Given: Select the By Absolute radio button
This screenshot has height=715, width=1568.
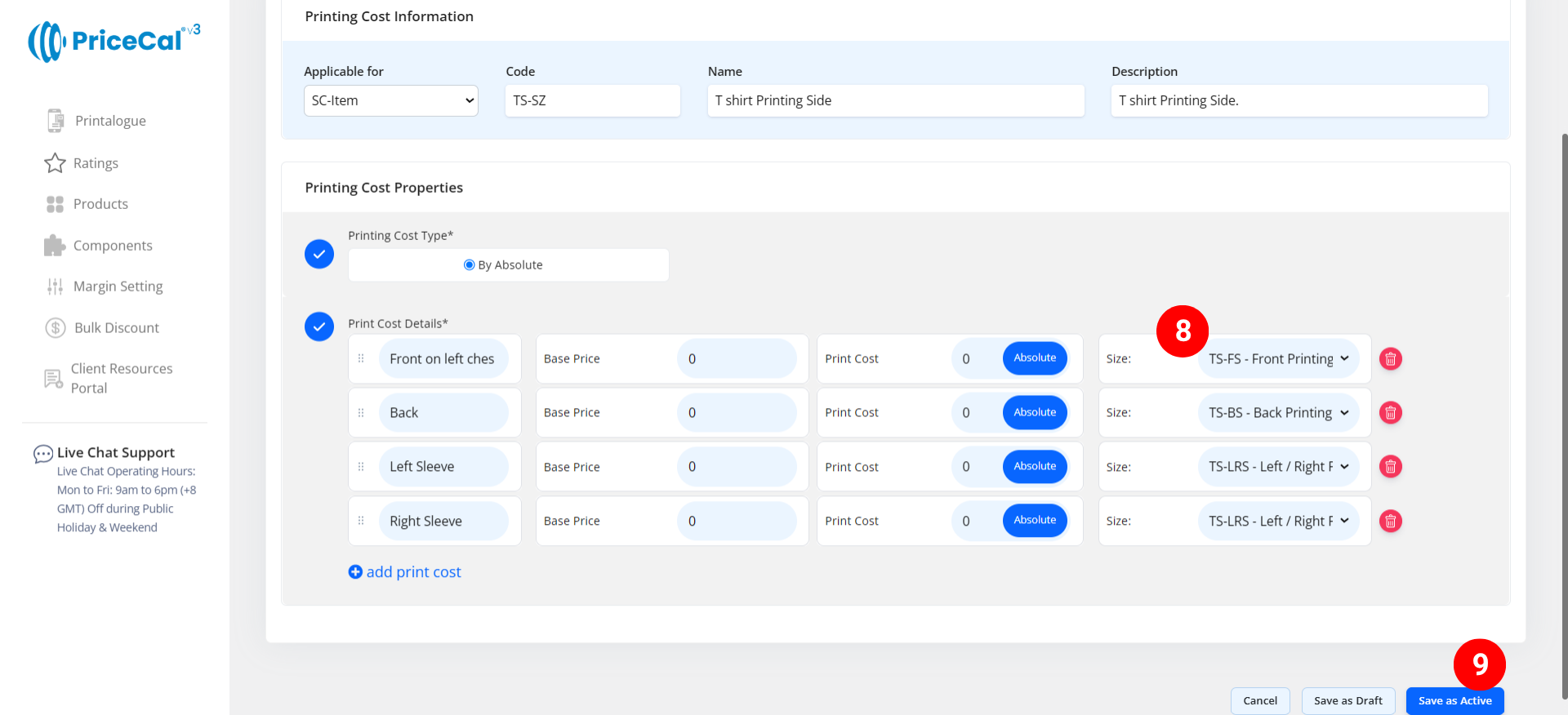Looking at the screenshot, I should [x=469, y=265].
